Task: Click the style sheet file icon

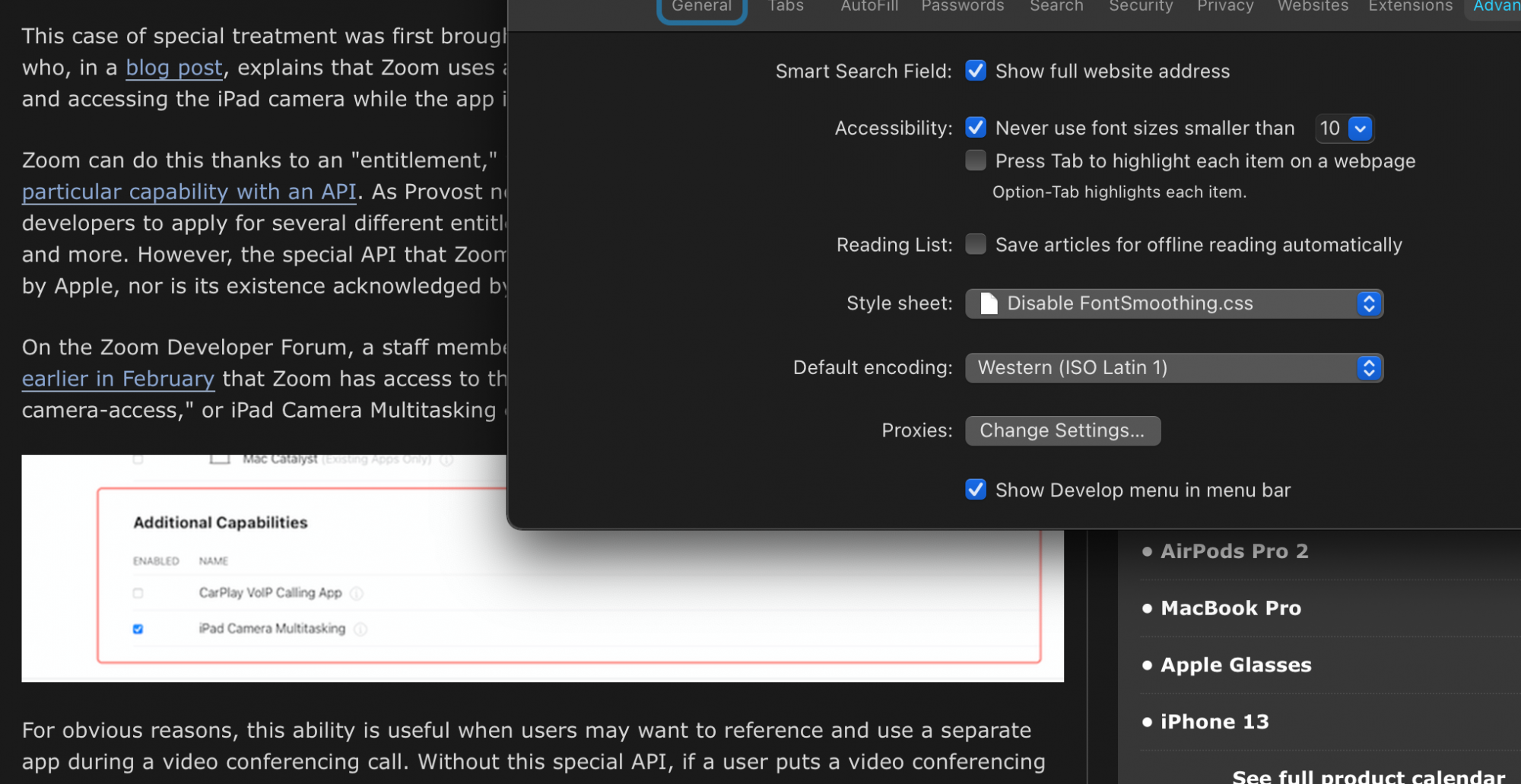Action: point(989,303)
